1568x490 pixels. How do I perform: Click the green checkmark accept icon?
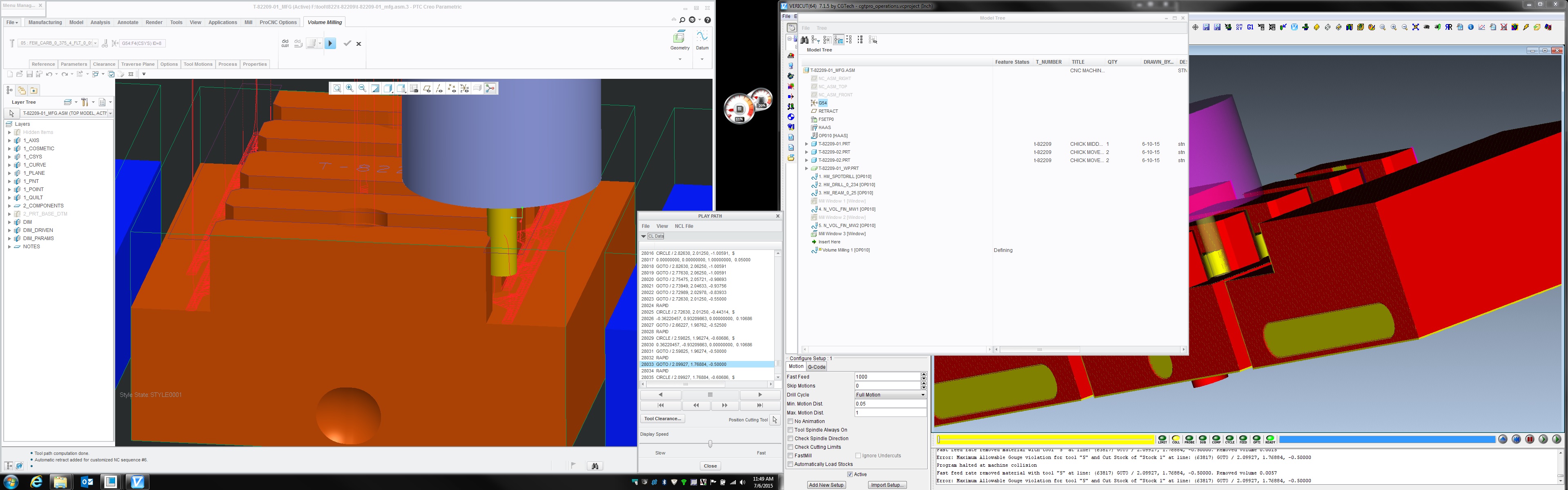tap(347, 43)
